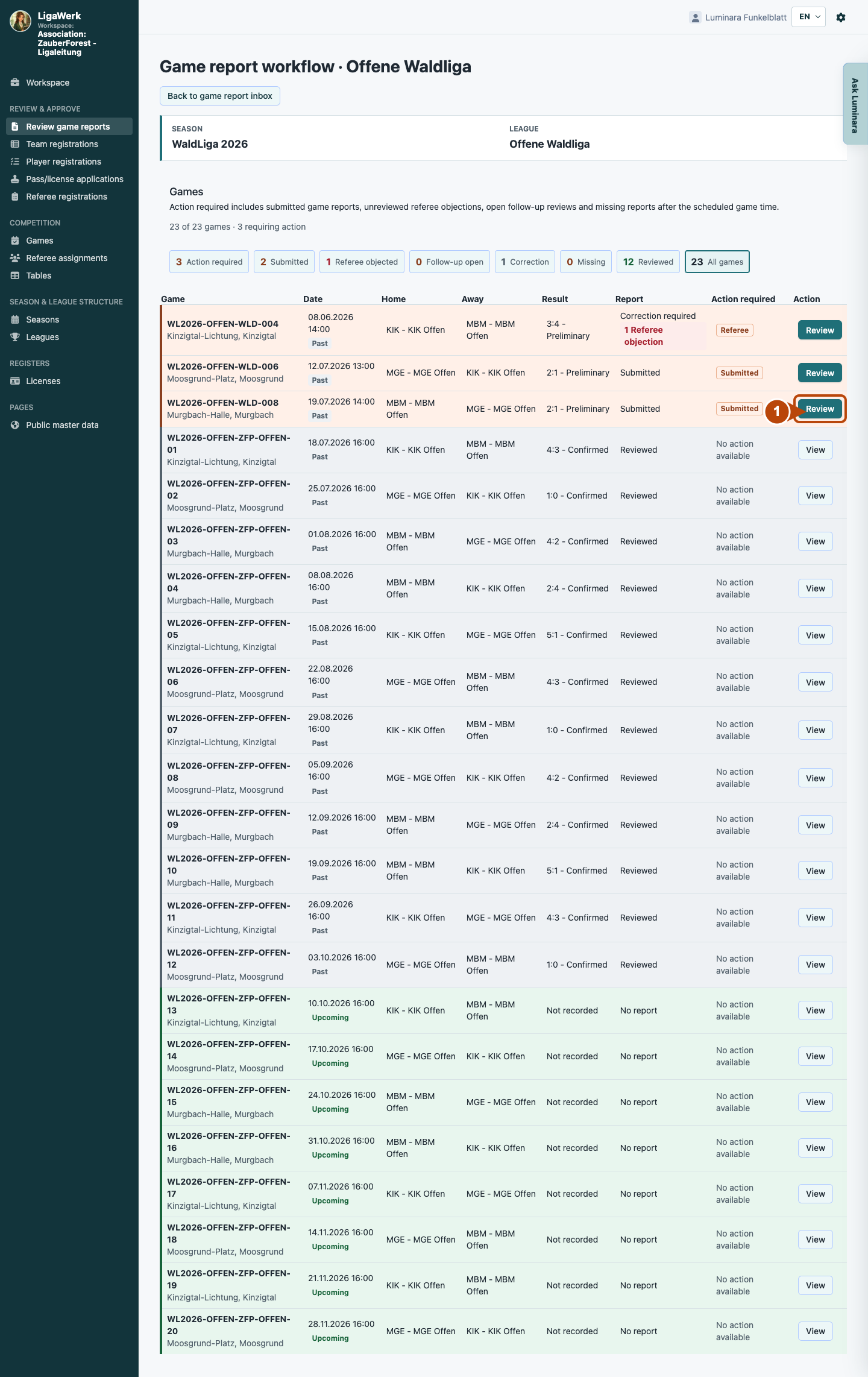The height and width of the screenshot is (1377, 868).
Task: Click the Review game reports document icon
Action: pyautogui.click(x=15, y=127)
